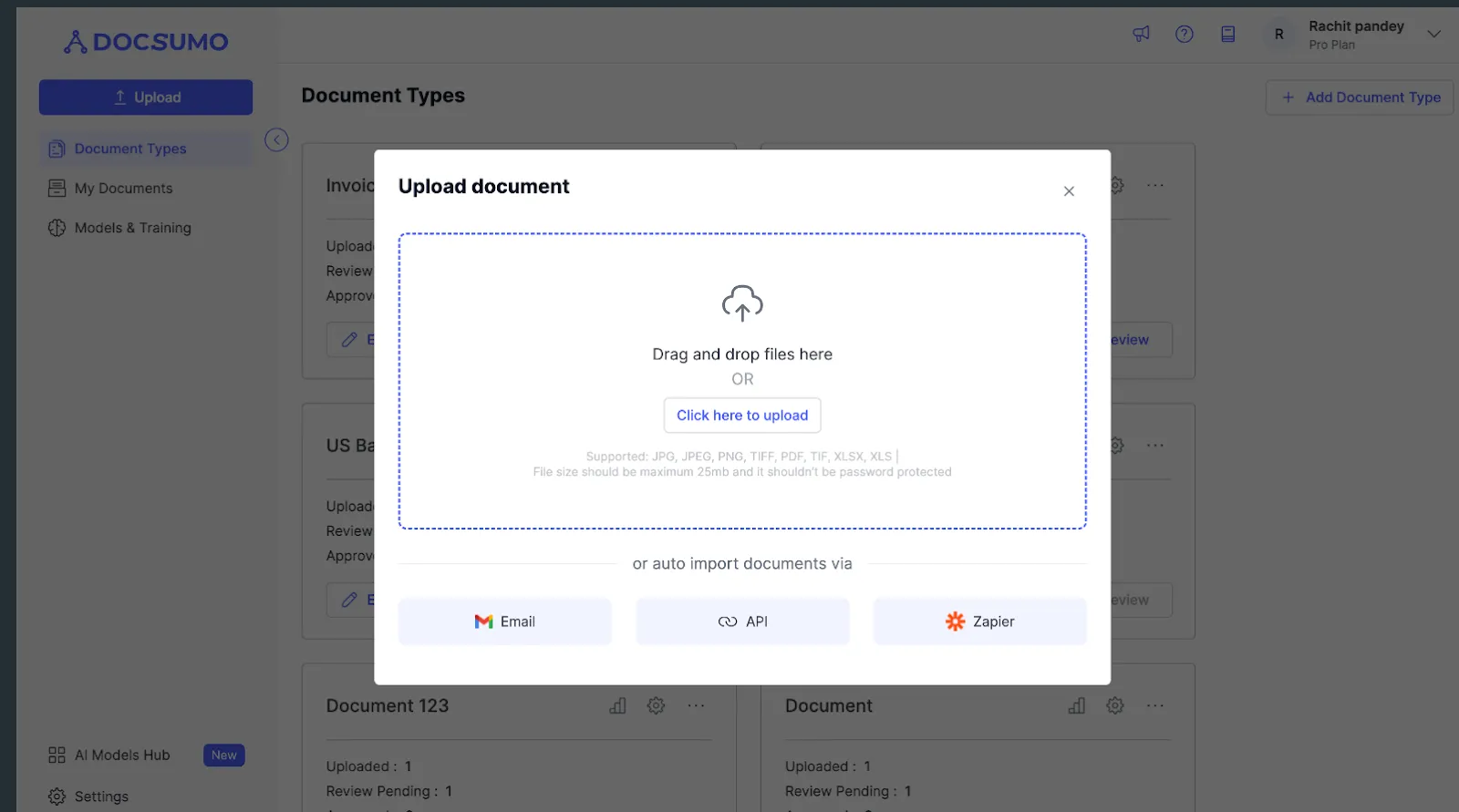1459x812 pixels.
Task: Click the Gmail icon on Email button
Action: 483,622
